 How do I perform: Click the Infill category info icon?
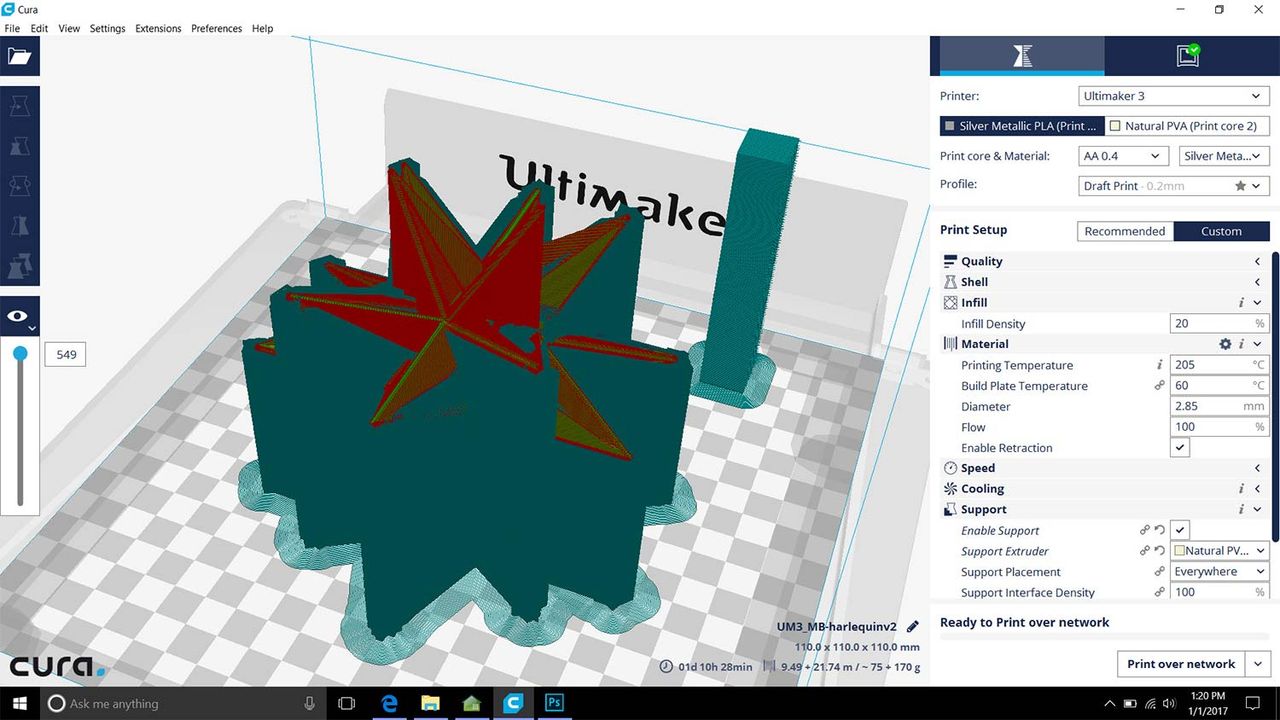pos(1241,302)
